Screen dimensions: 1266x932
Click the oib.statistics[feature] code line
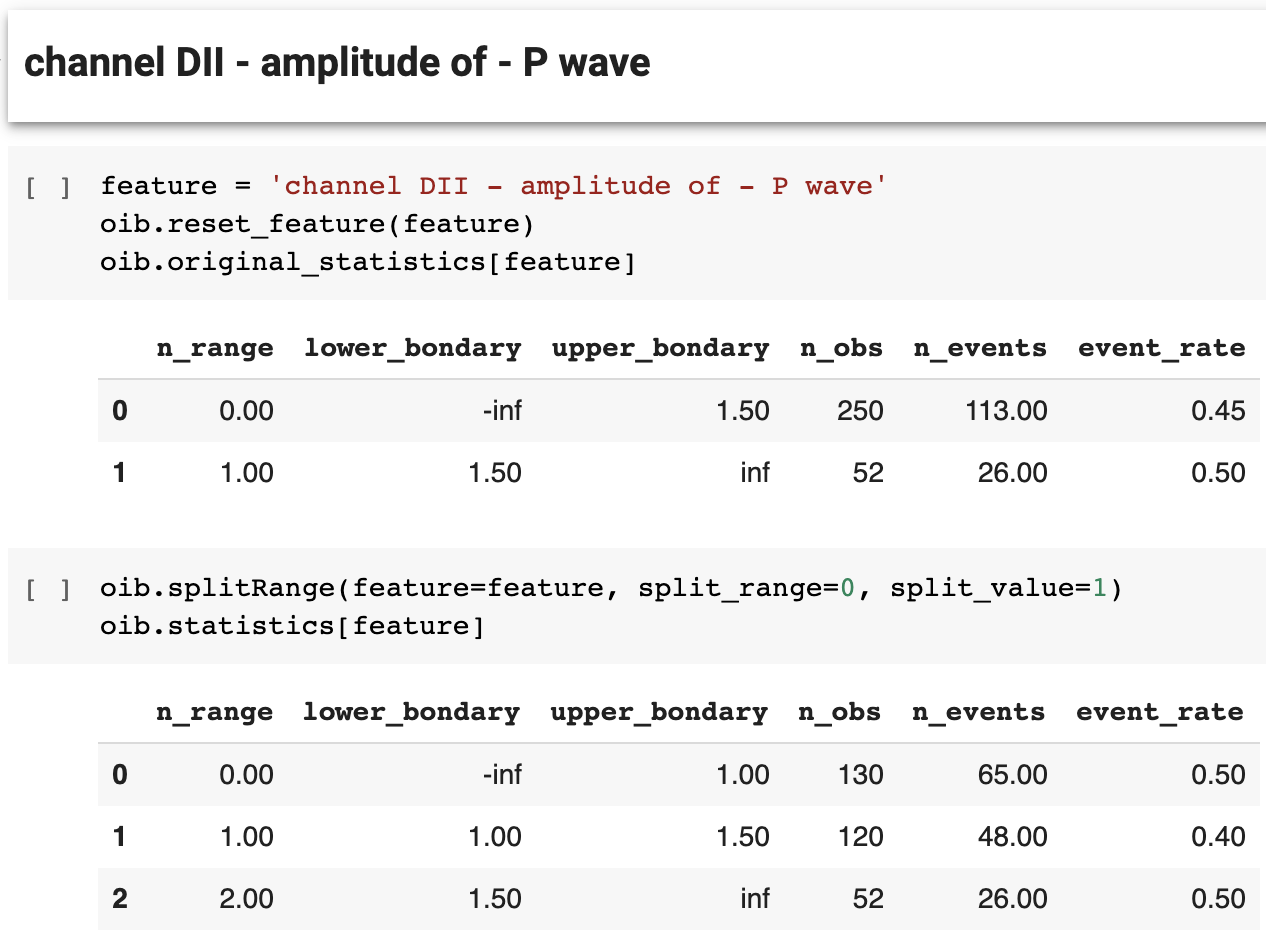292,626
